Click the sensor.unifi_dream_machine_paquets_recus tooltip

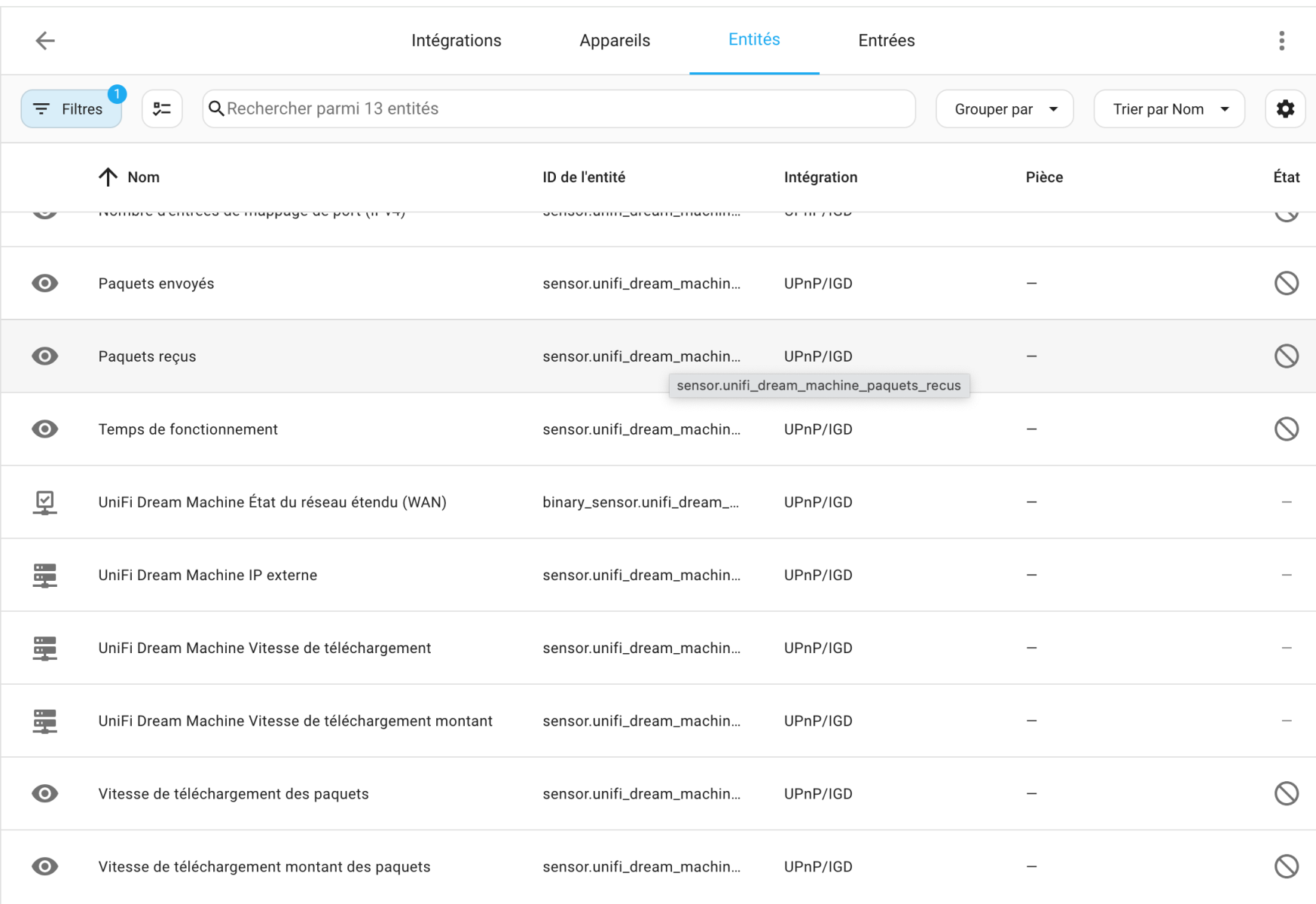819,386
